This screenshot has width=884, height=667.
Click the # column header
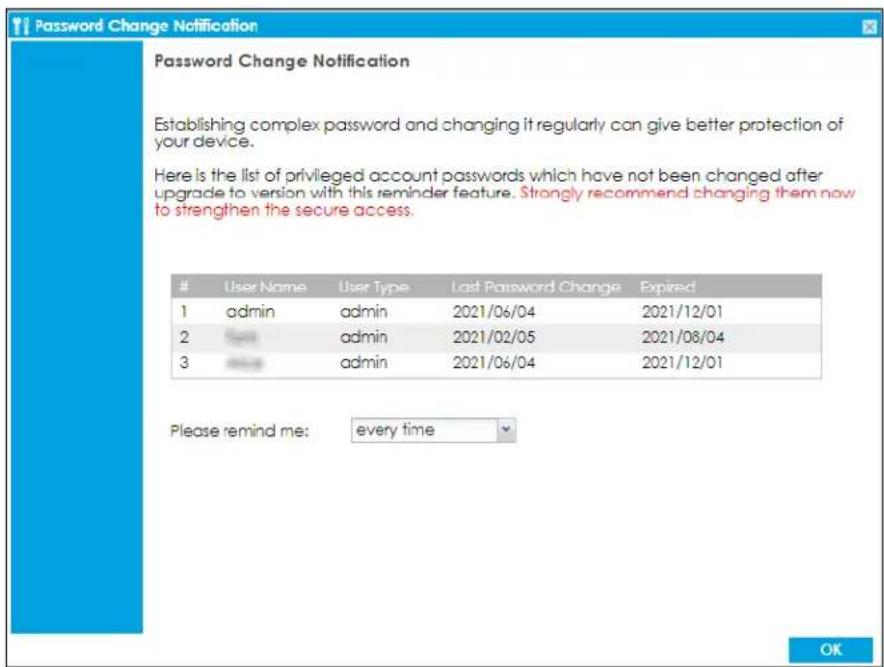tap(184, 286)
